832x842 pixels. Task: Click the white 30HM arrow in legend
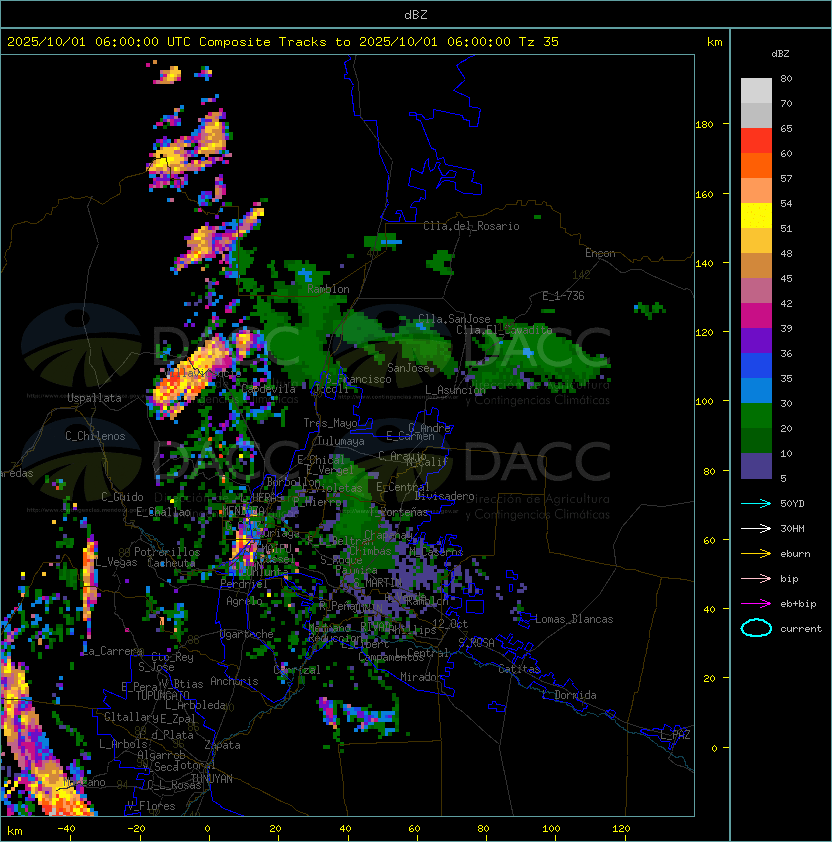(x=756, y=528)
